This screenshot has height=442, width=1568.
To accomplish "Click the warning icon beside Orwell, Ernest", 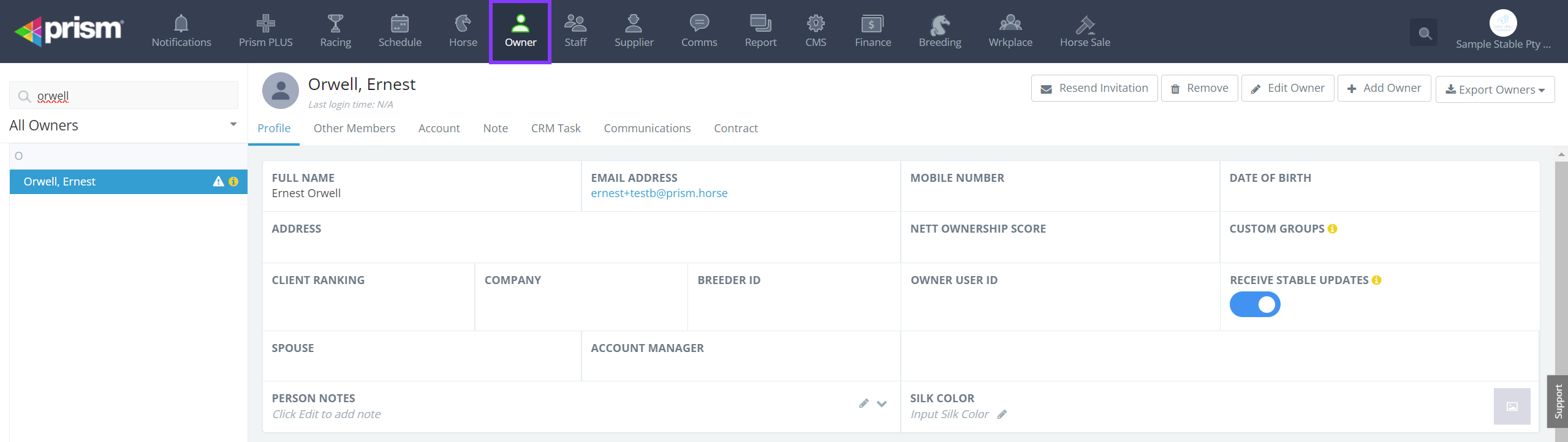I will 218,182.
